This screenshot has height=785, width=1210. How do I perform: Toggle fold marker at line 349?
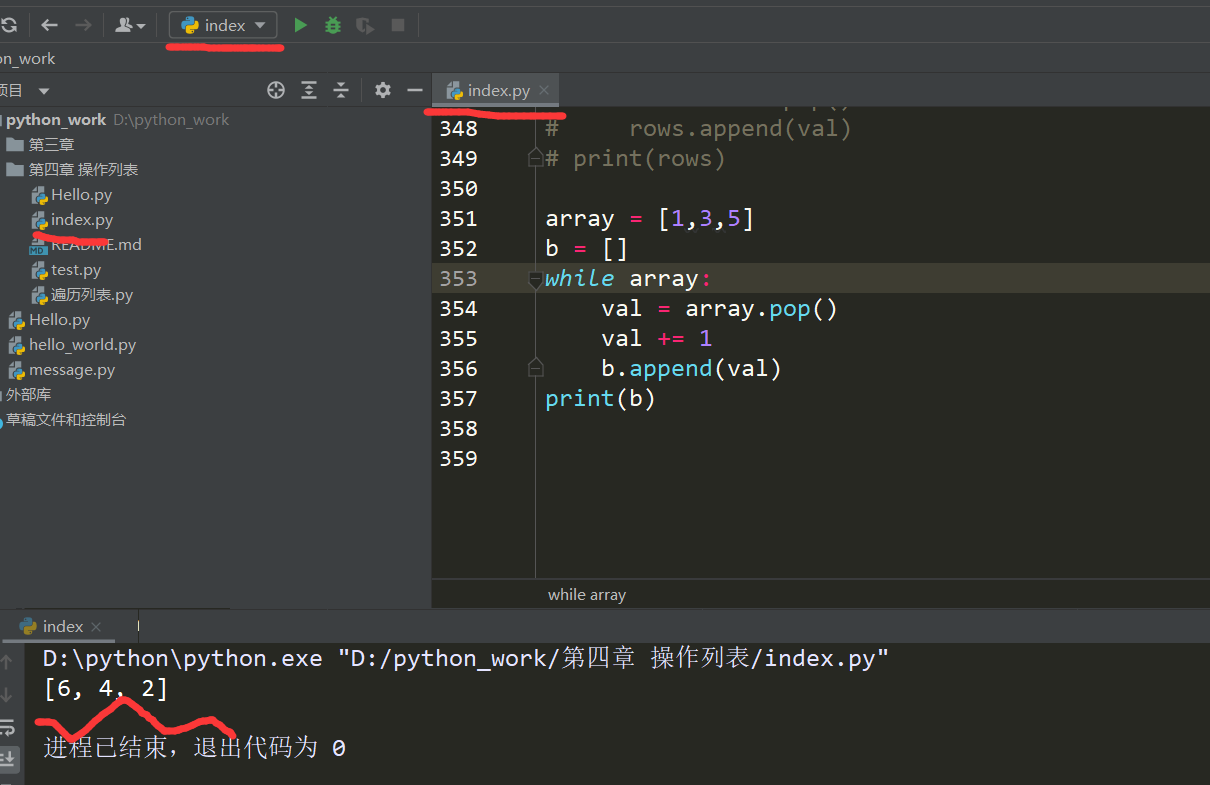[535, 157]
